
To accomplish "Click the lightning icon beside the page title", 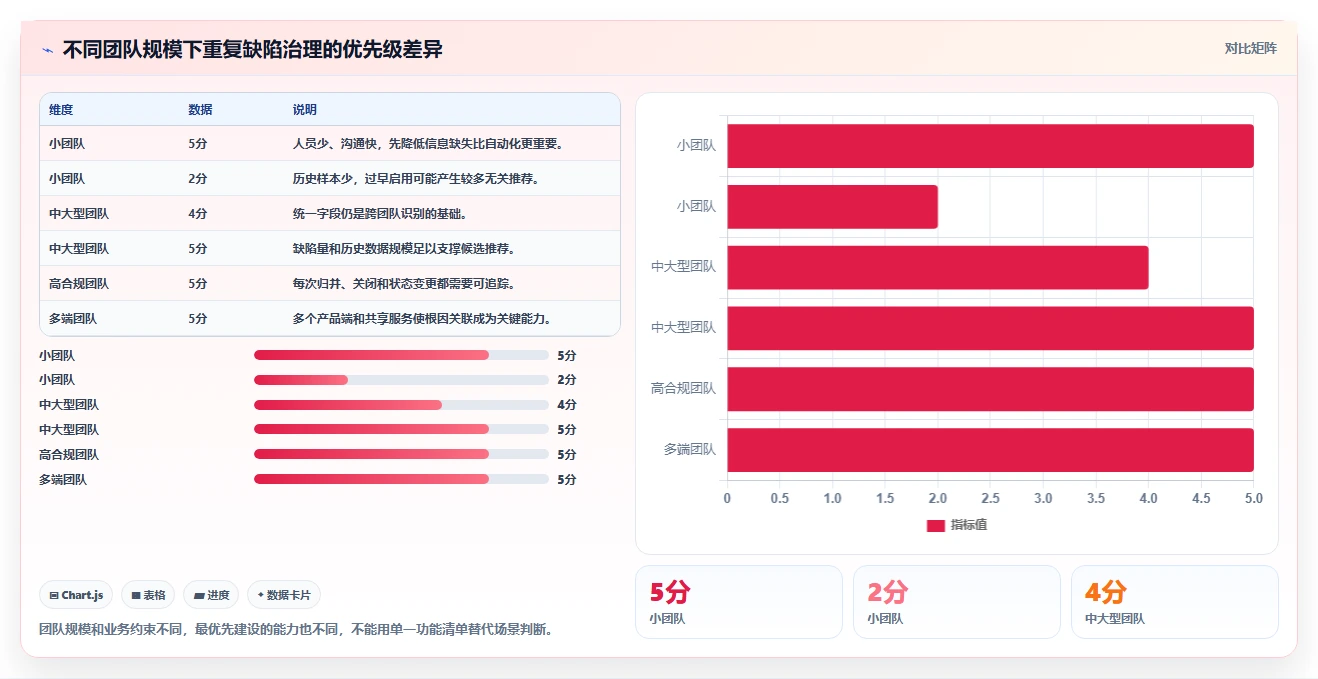I will (47, 50).
